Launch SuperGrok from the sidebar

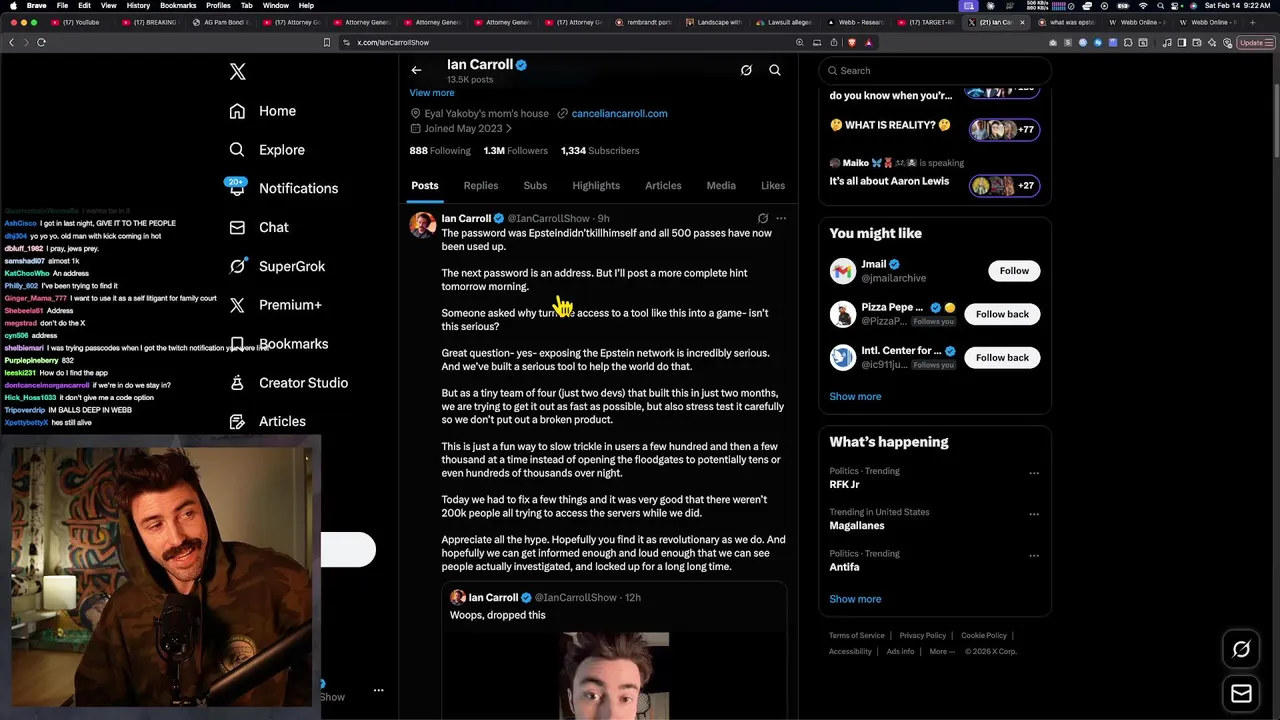click(x=277, y=266)
